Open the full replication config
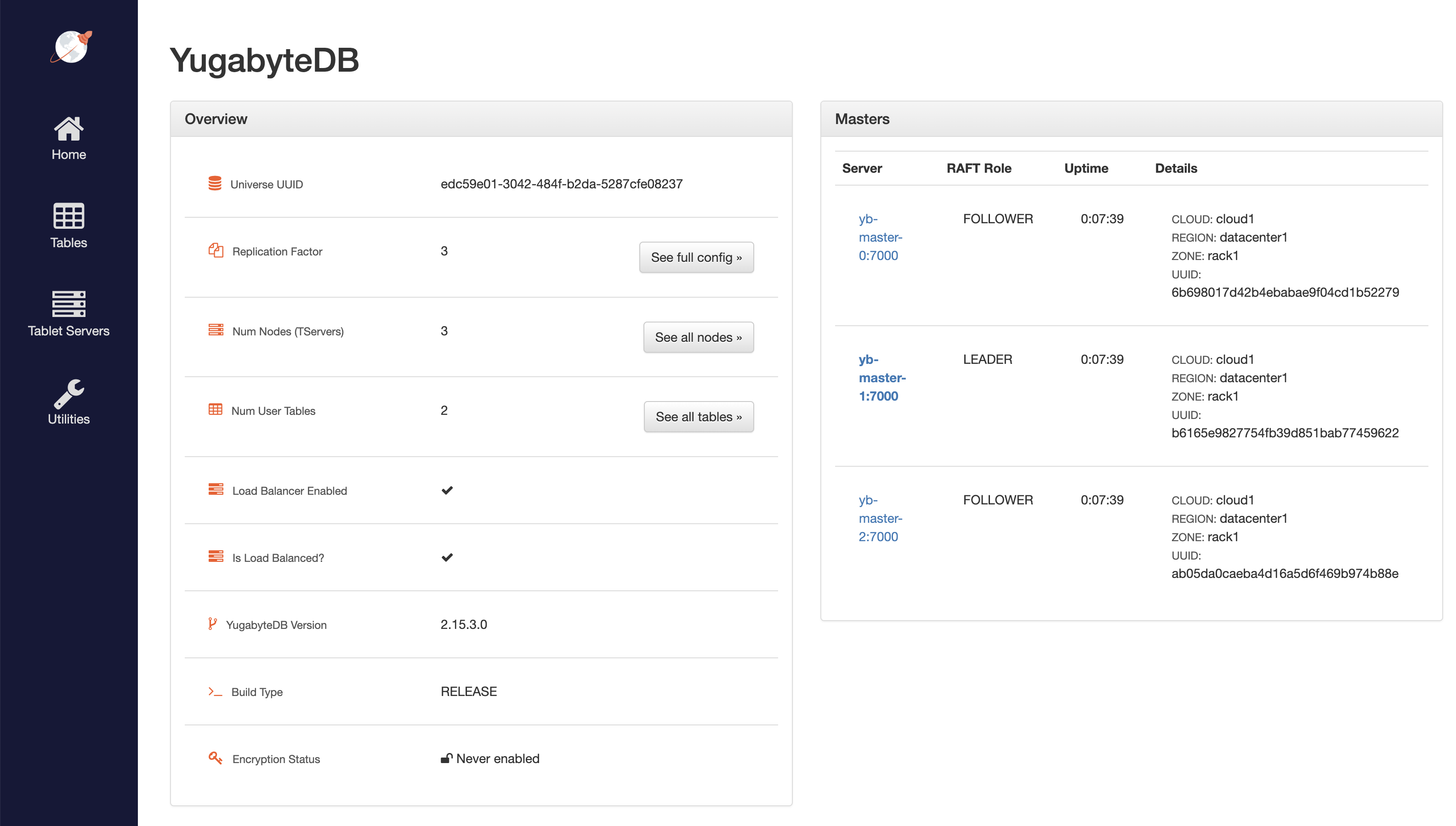Viewport: 1456px width, 826px height. (696, 257)
